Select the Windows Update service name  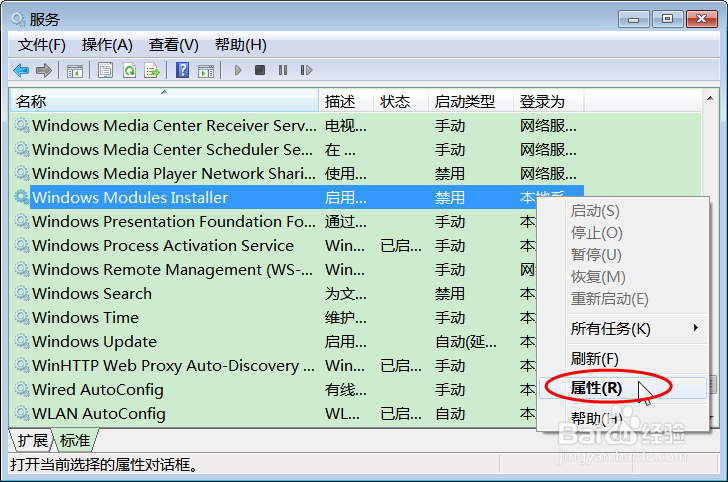pos(94,342)
